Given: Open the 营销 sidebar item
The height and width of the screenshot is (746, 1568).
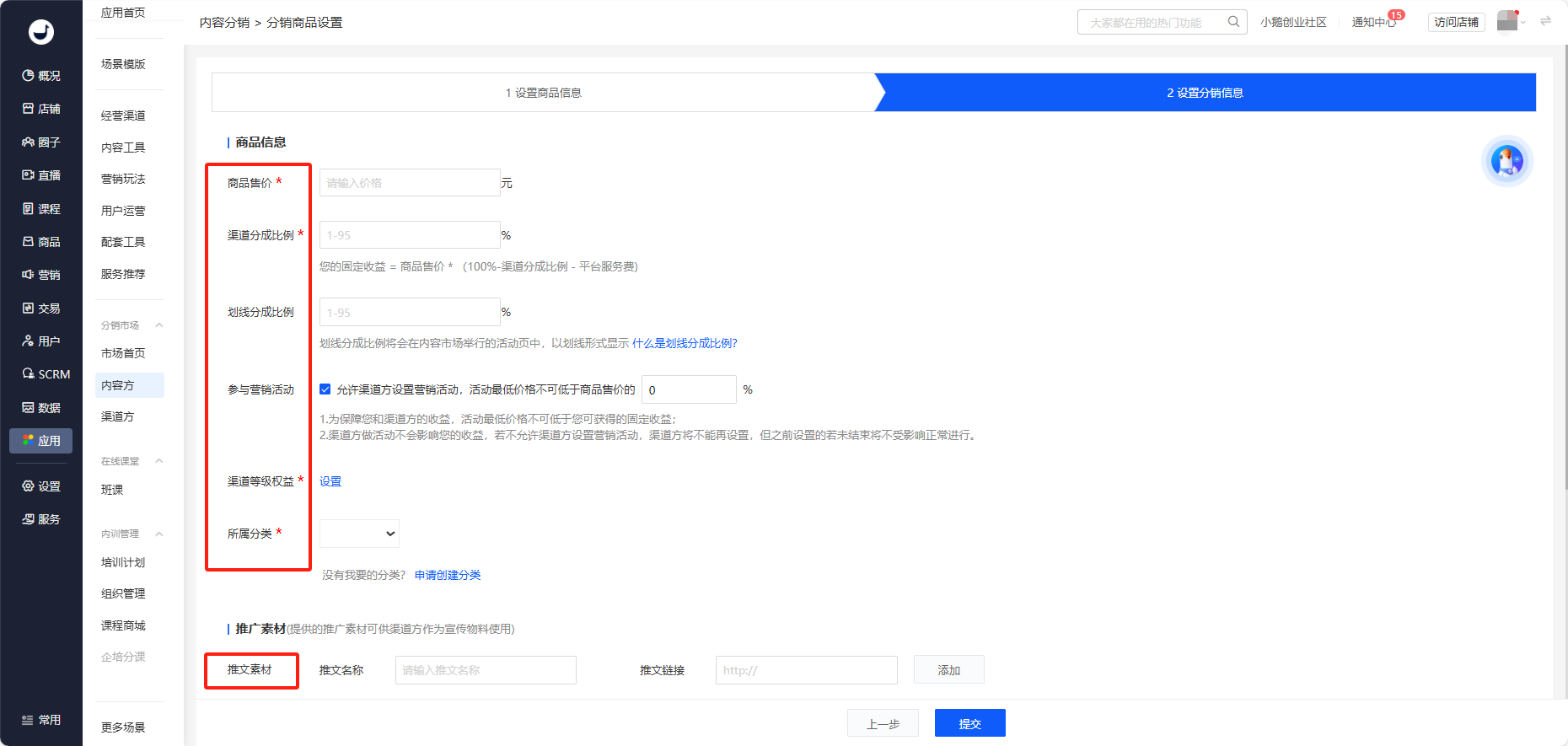Looking at the screenshot, I should (41, 275).
